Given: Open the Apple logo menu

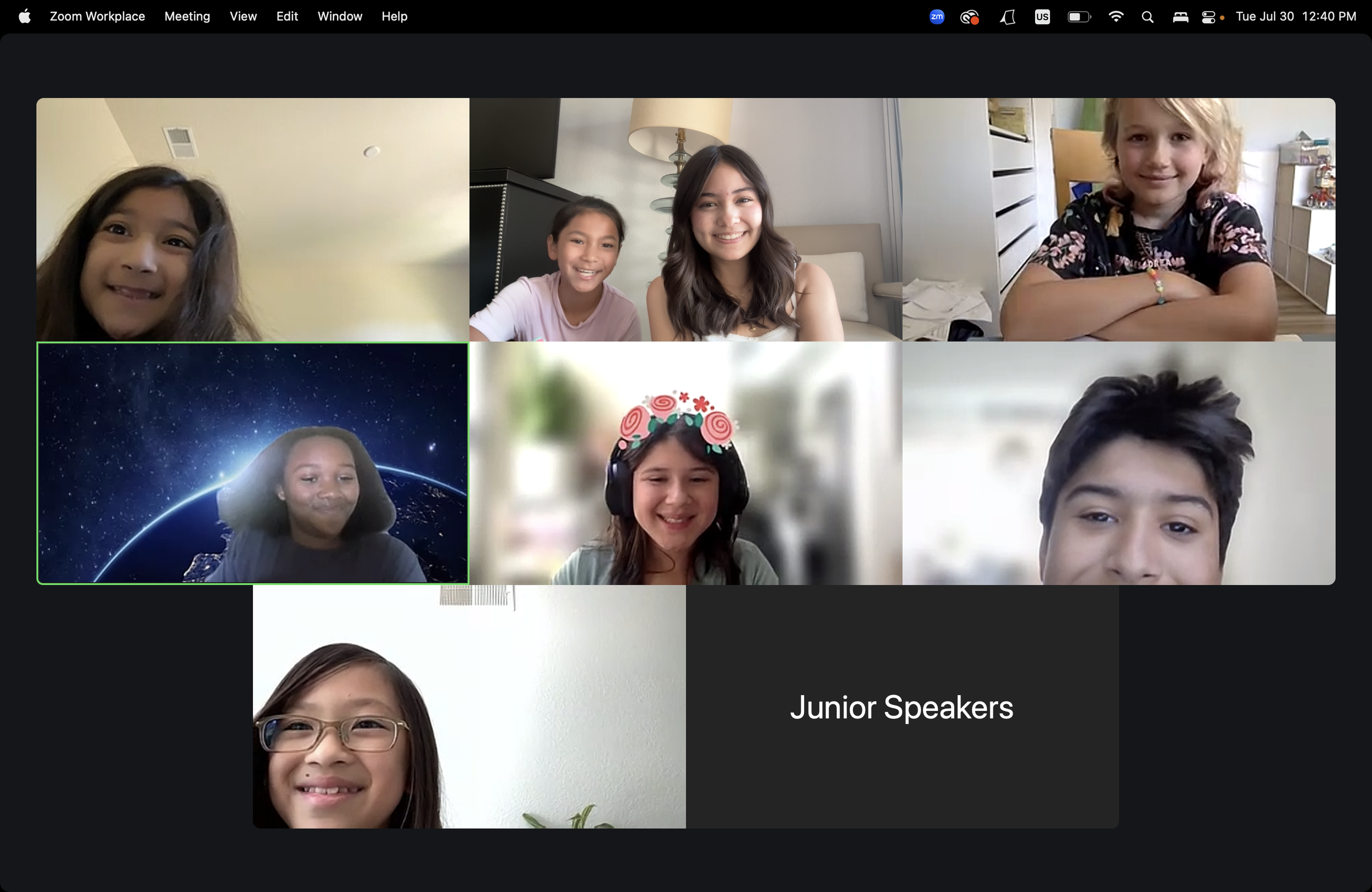Looking at the screenshot, I should coord(24,16).
